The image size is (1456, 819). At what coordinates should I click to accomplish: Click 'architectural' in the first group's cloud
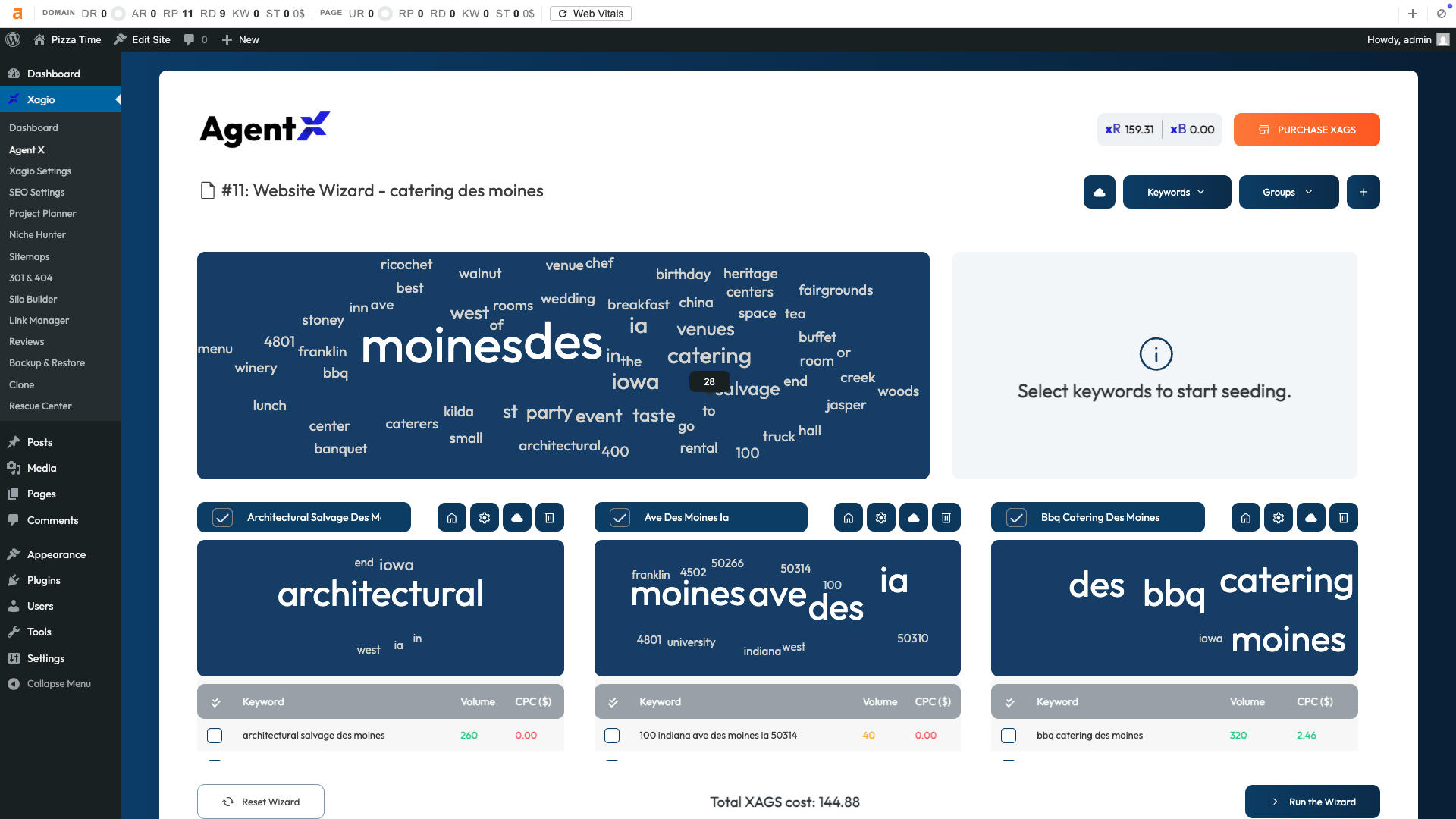380,594
